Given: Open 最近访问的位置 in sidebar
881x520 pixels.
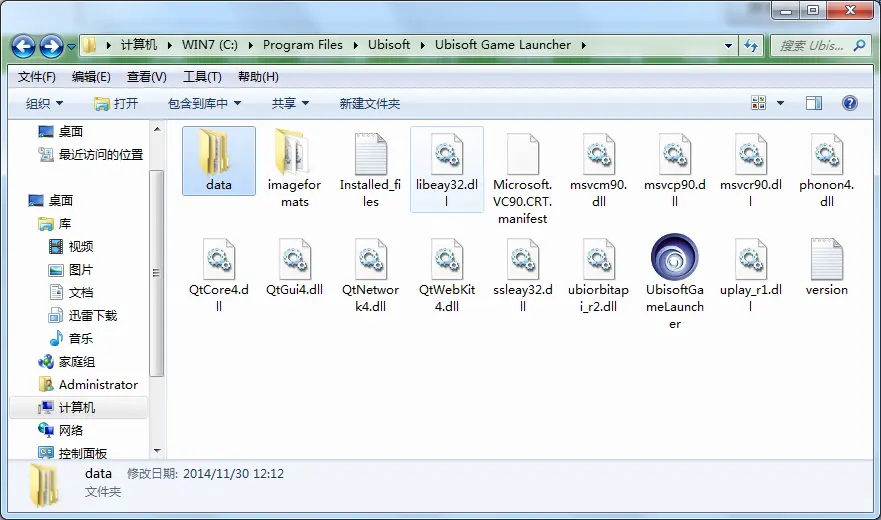Looking at the screenshot, I should click(90, 155).
